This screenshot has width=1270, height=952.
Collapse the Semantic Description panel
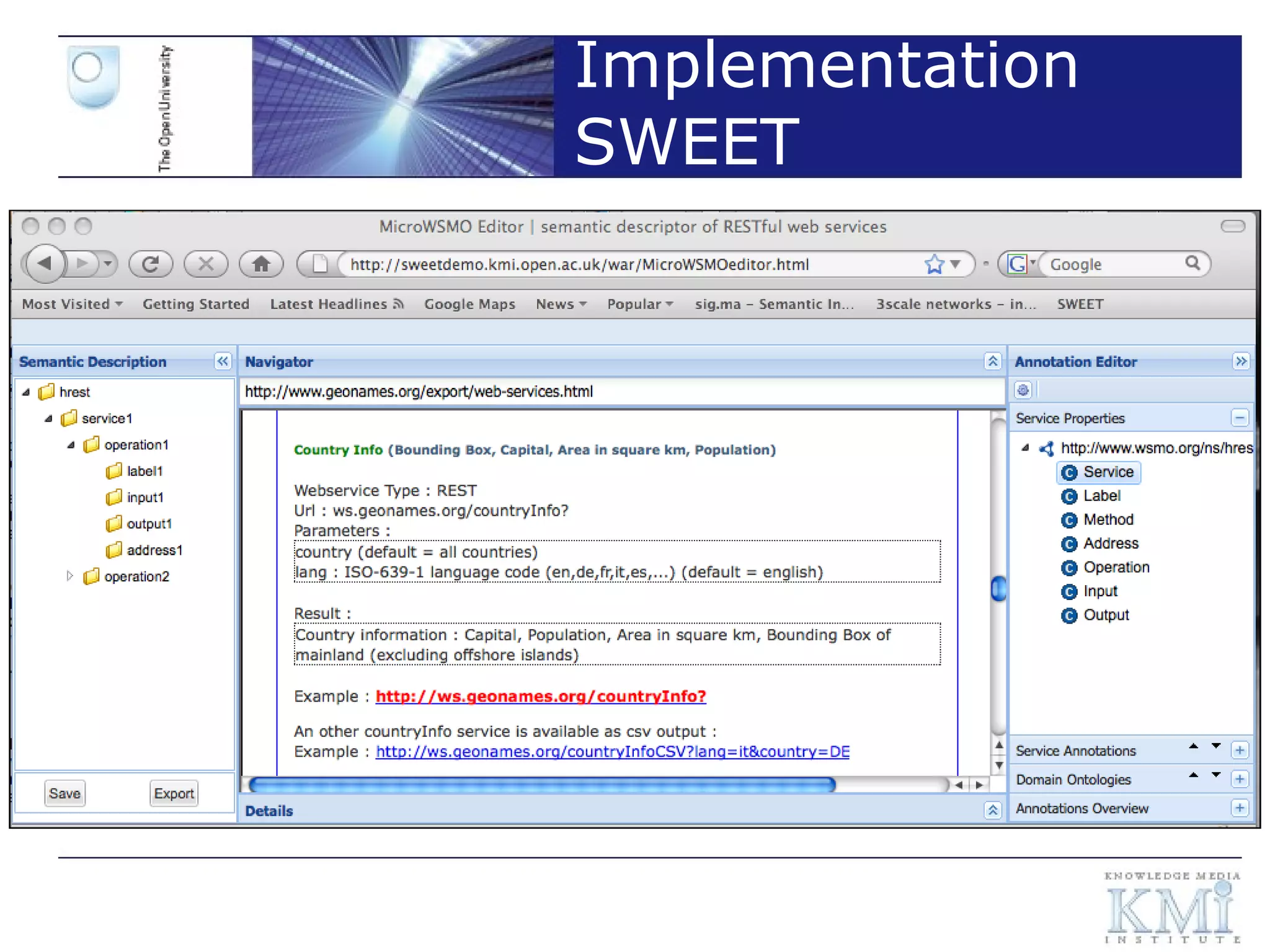(223, 361)
